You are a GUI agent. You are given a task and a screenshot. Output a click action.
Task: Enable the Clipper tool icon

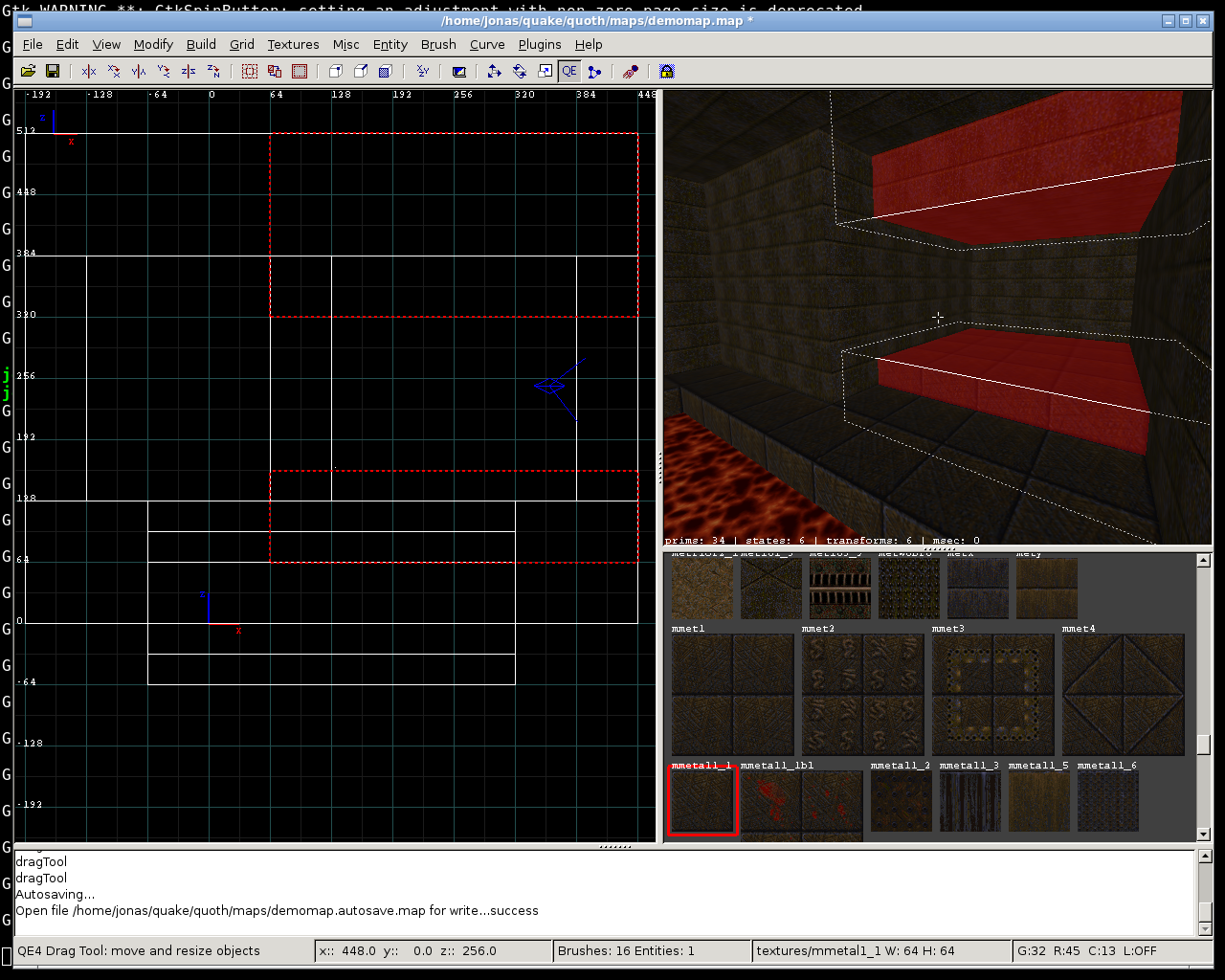point(594,71)
